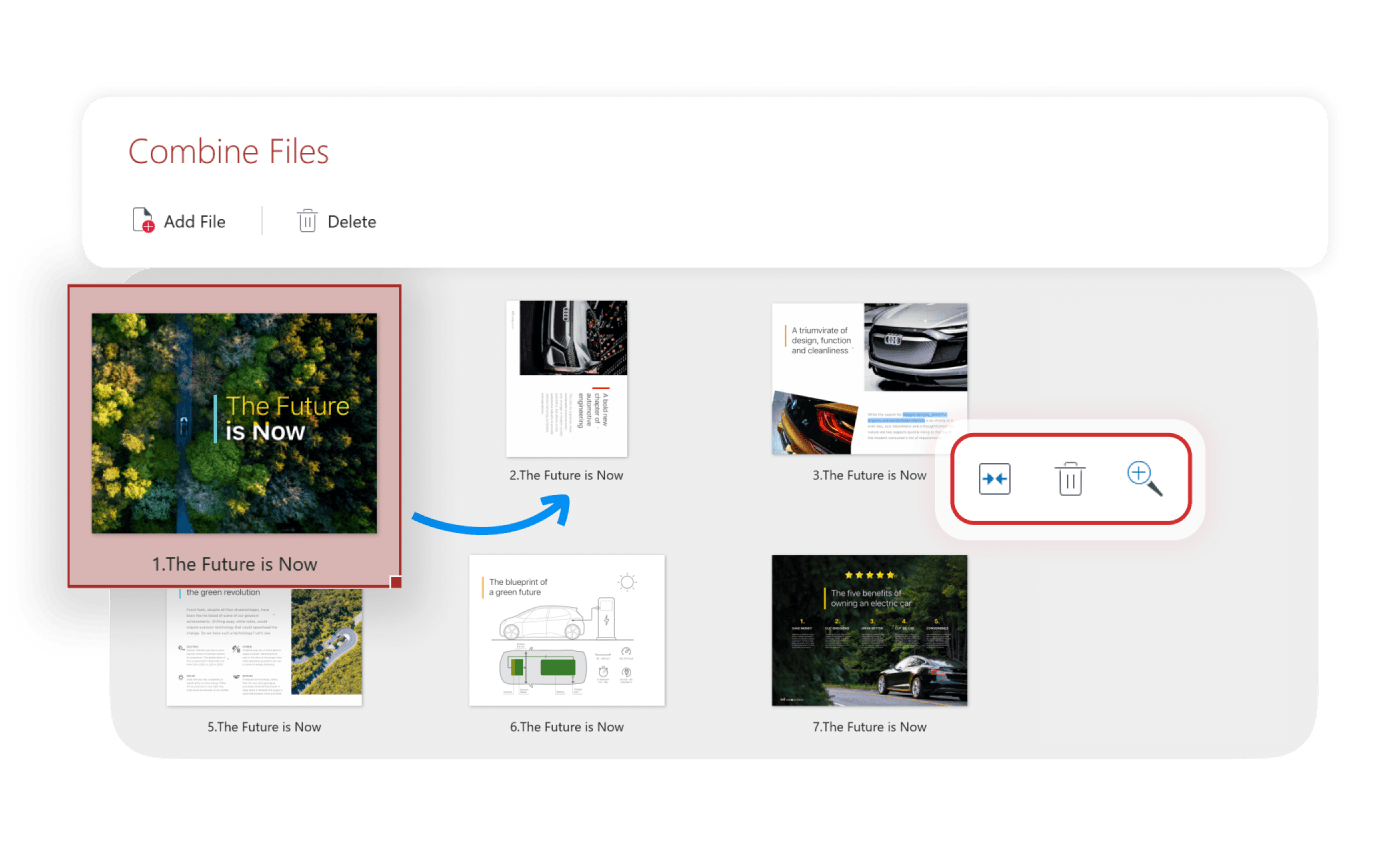Click the trash can icon beside Delete

click(307, 221)
